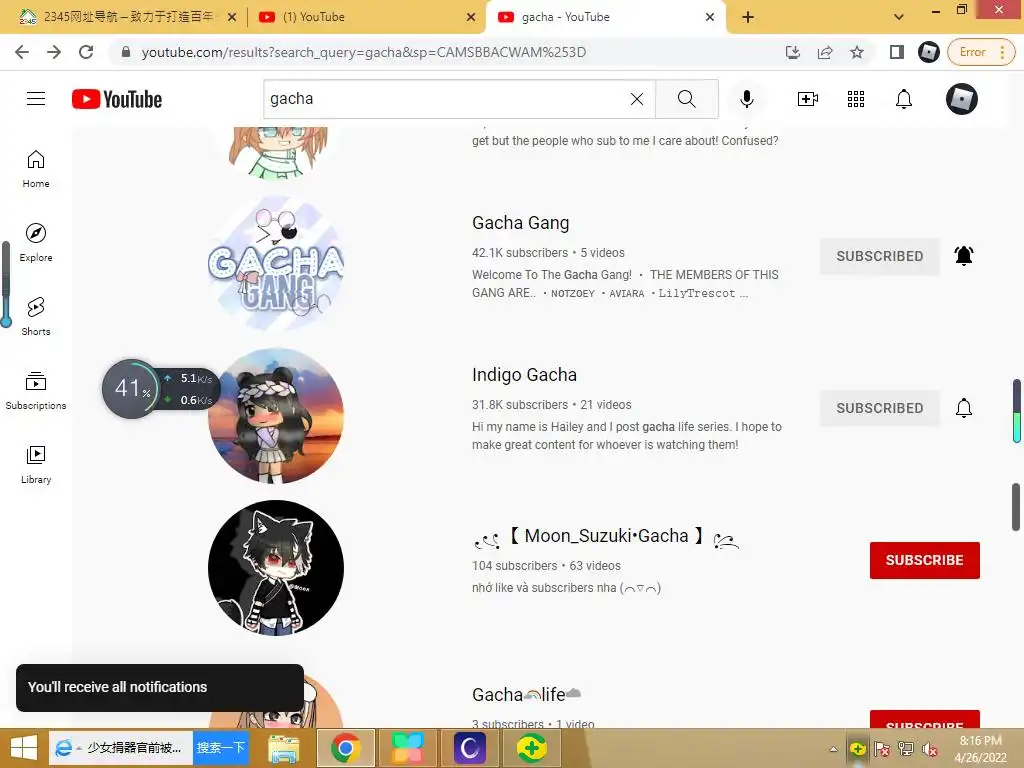
Task: Go forward with the browser arrow
Action: (54, 52)
